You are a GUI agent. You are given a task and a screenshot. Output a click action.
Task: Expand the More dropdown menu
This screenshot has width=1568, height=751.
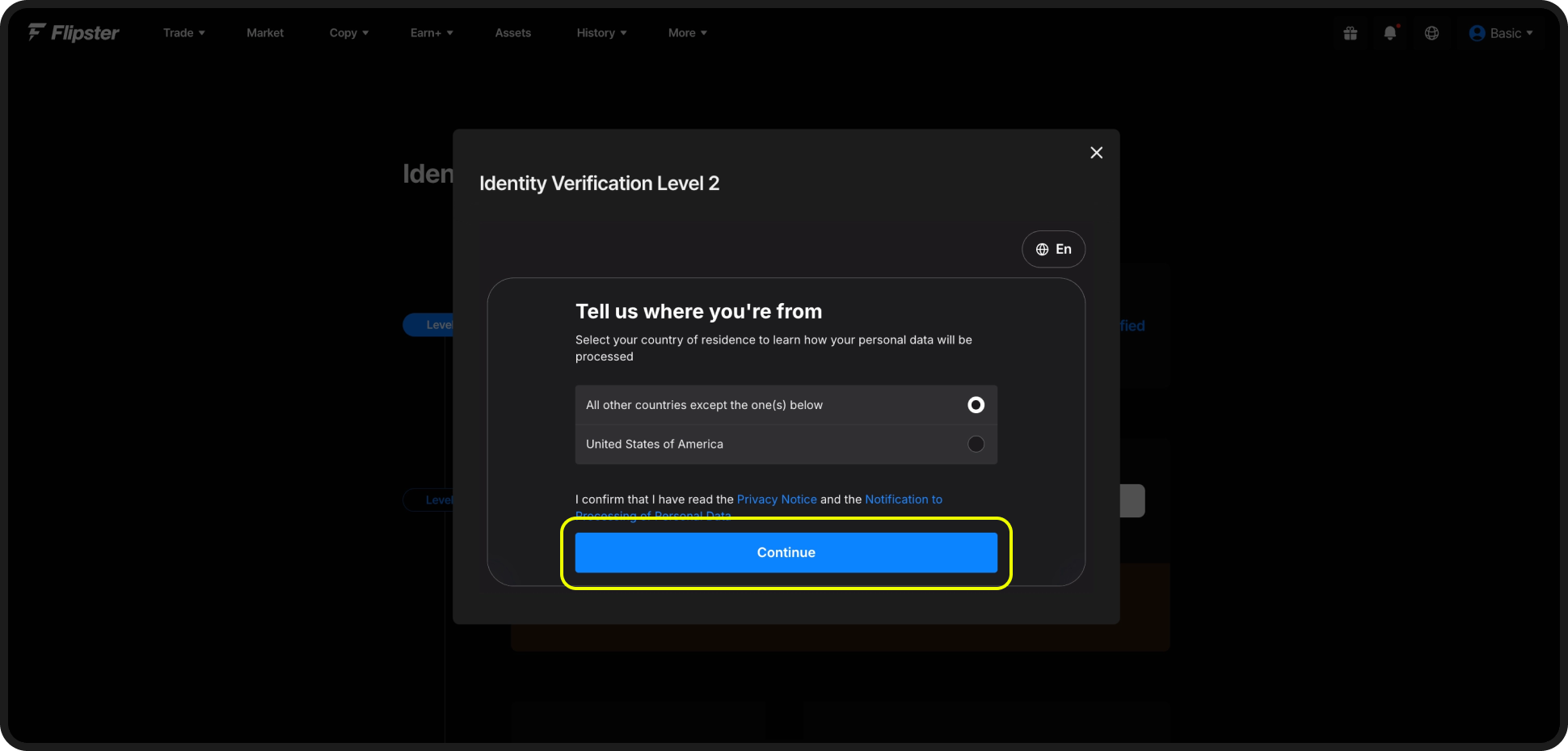coord(688,33)
